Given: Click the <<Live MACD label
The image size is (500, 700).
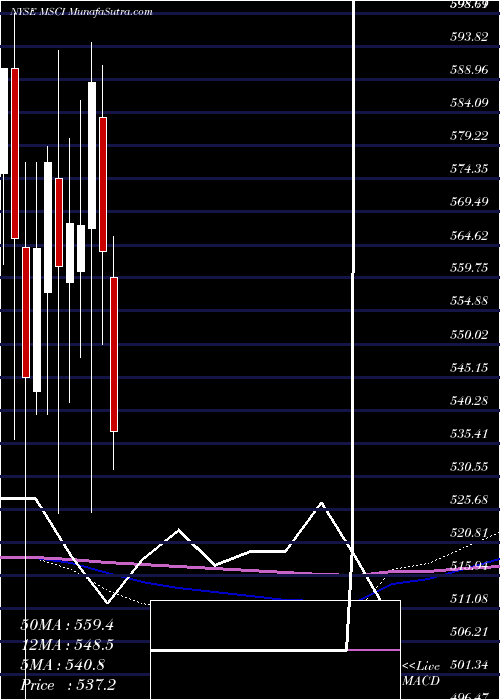Looking at the screenshot, I should pyautogui.click(x=421, y=674).
